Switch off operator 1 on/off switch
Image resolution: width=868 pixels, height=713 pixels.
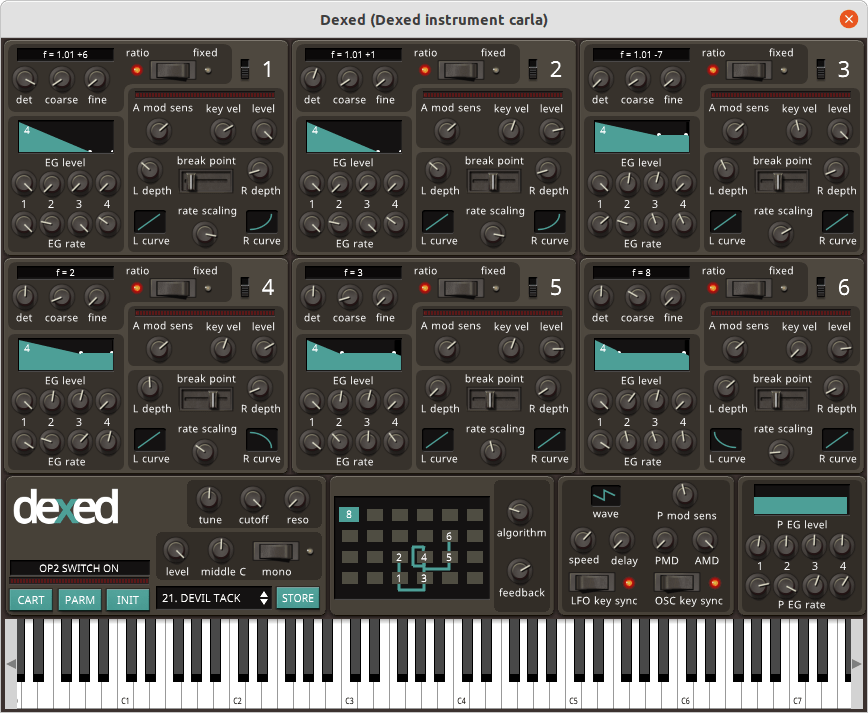click(245, 70)
